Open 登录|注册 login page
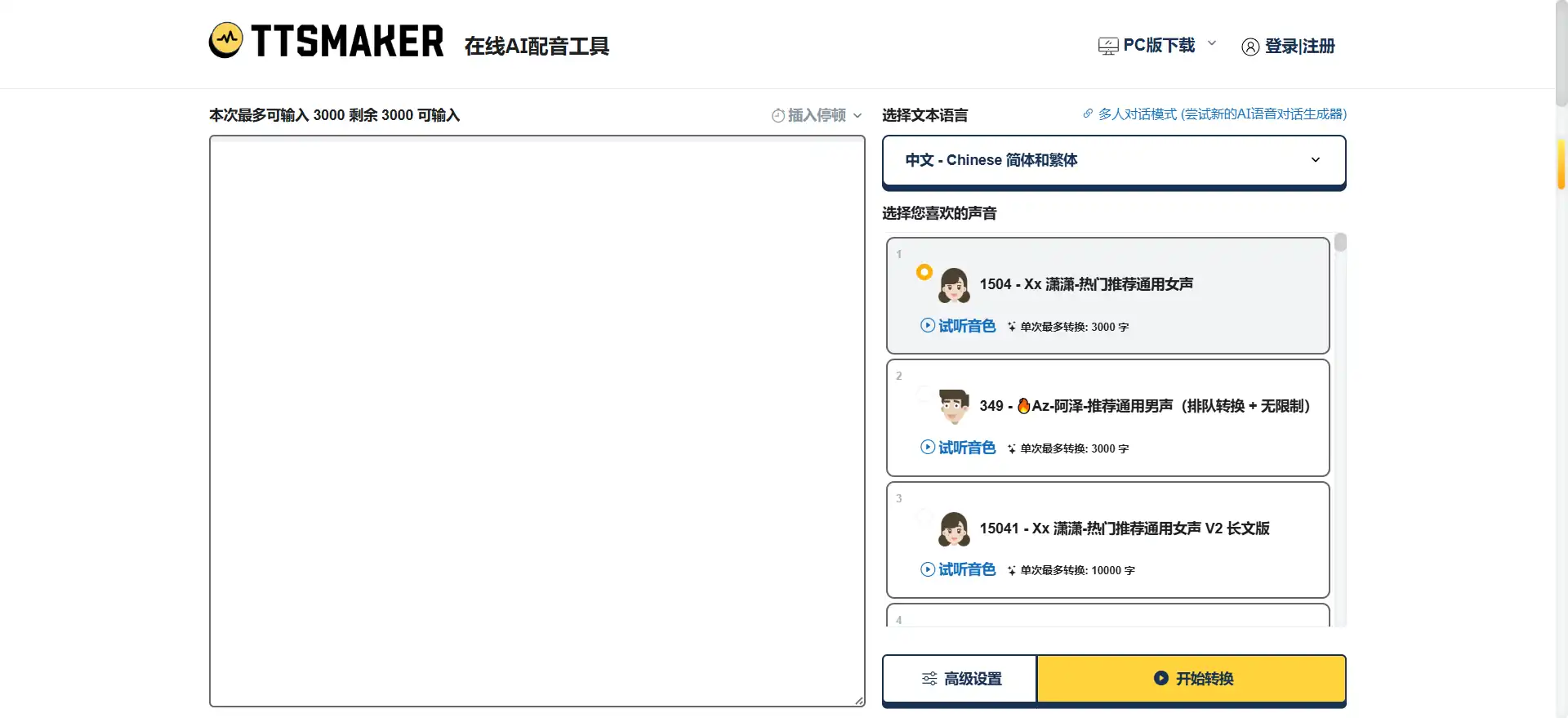 click(1288, 47)
